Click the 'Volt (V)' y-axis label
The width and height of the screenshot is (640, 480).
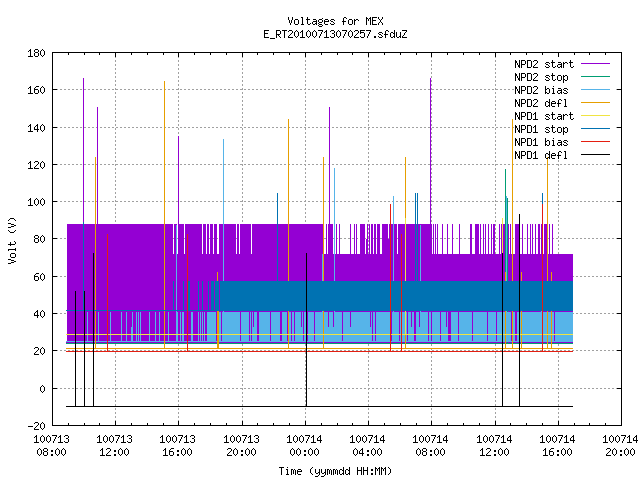tap(13, 240)
